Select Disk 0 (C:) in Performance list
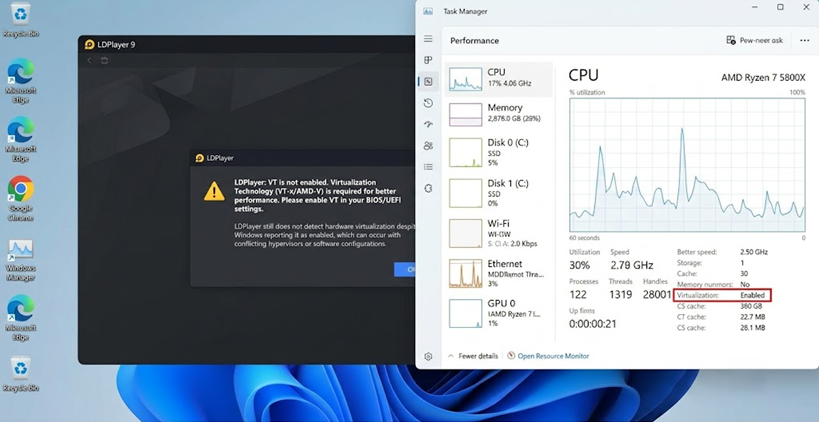This screenshot has width=819, height=422. click(x=498, y=152)
